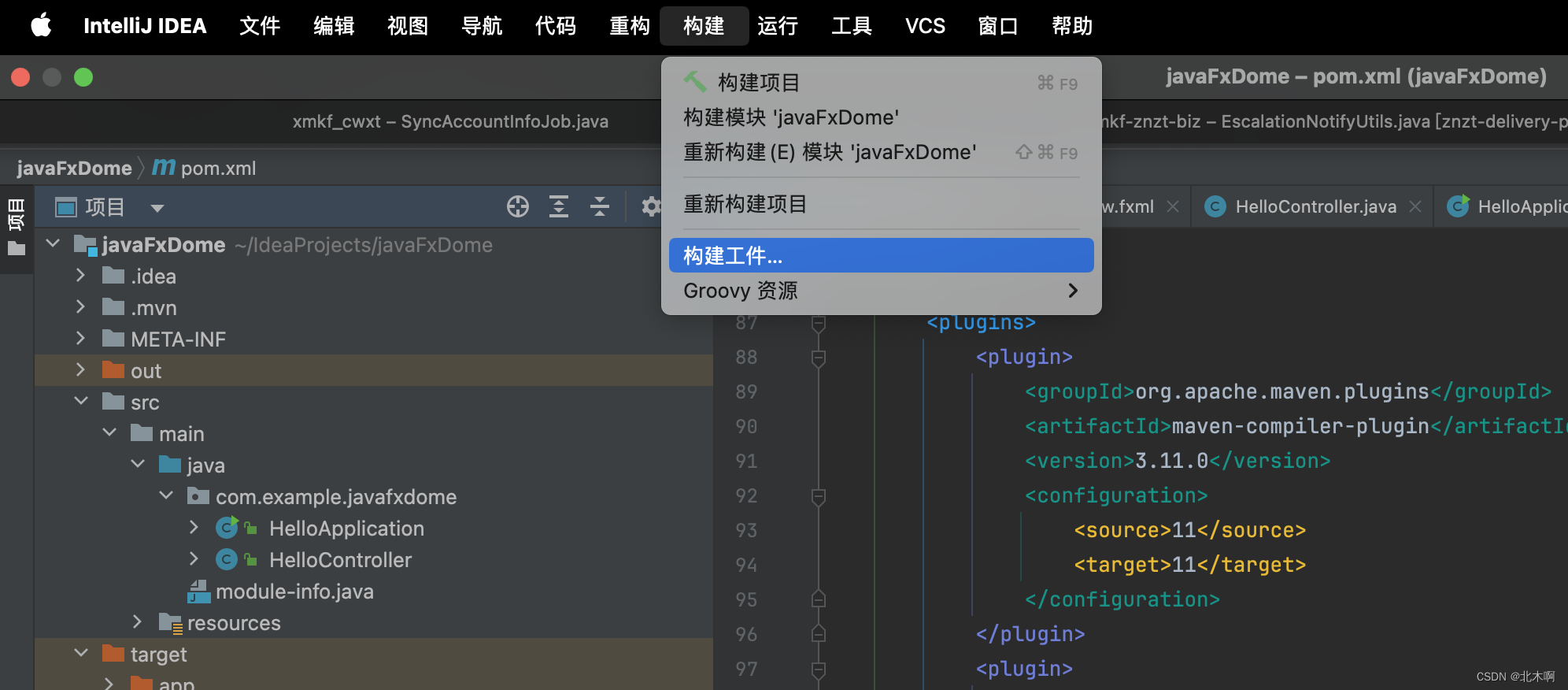
Task: Open the 运行 menu
Action: click(x=778, y=26)
